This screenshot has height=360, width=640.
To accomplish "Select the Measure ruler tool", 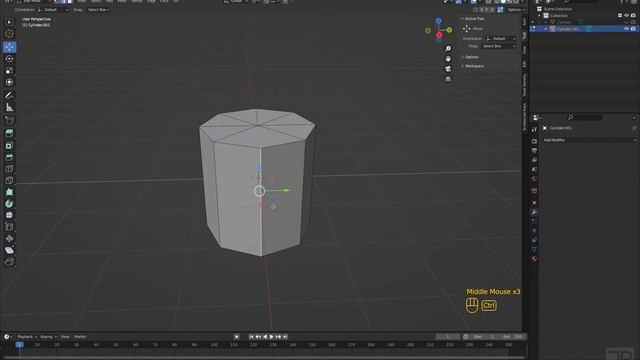I will (x=9, y=107).
